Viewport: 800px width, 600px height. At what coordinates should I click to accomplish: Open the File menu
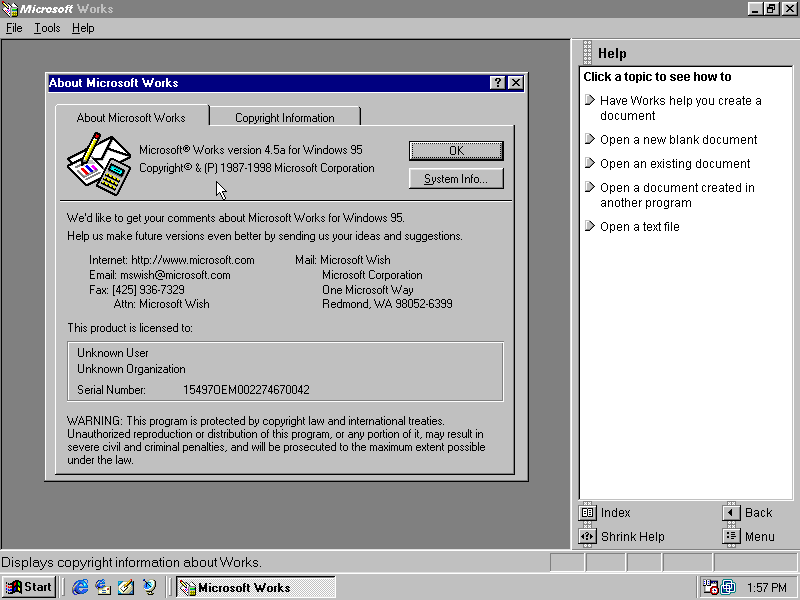pos(14,28)
